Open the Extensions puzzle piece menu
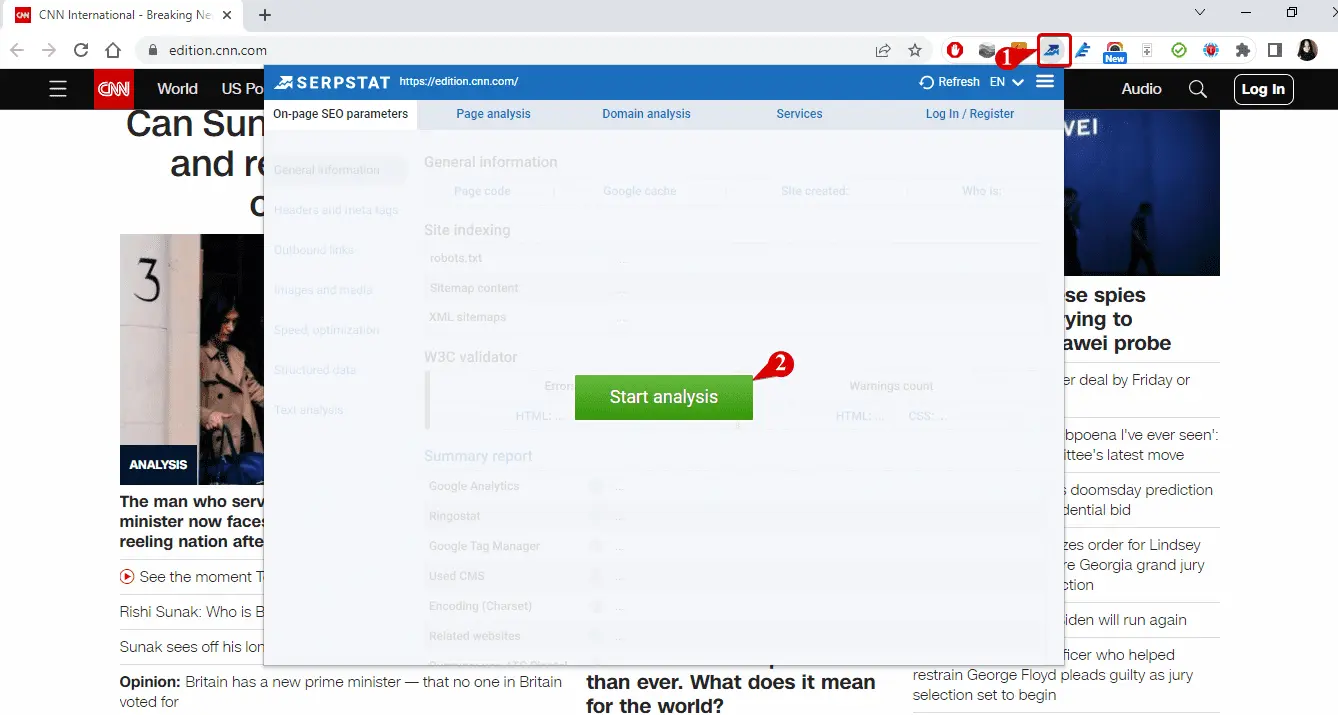This screenshot has width=1338, height=715. pos(1243,50)
